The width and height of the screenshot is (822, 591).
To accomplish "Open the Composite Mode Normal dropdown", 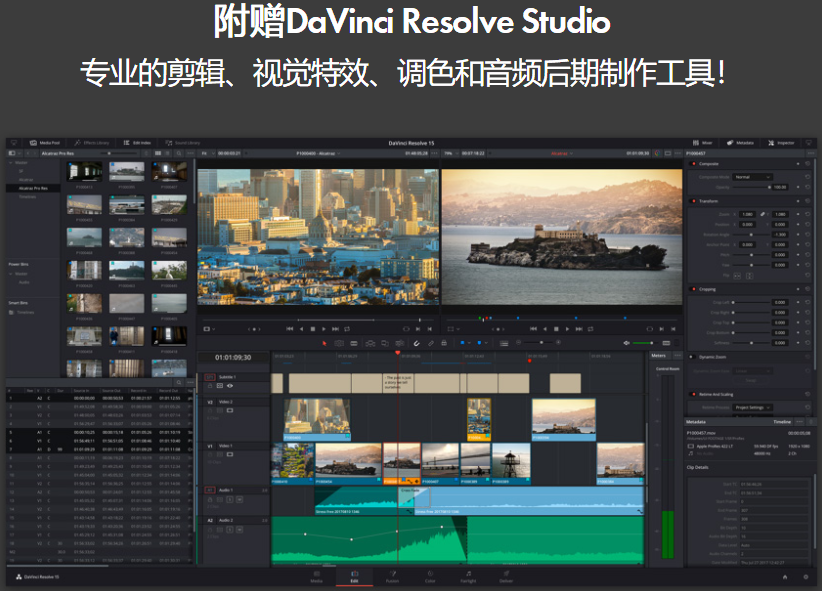I will tap(752, 177).
